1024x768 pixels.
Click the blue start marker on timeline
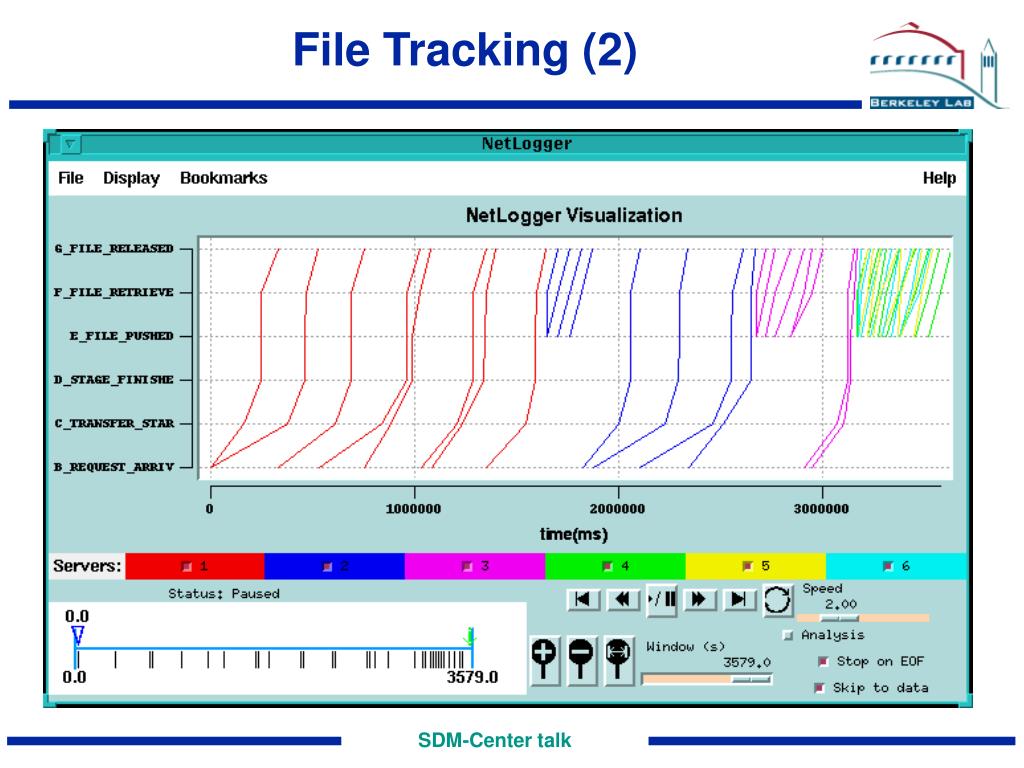78,635
